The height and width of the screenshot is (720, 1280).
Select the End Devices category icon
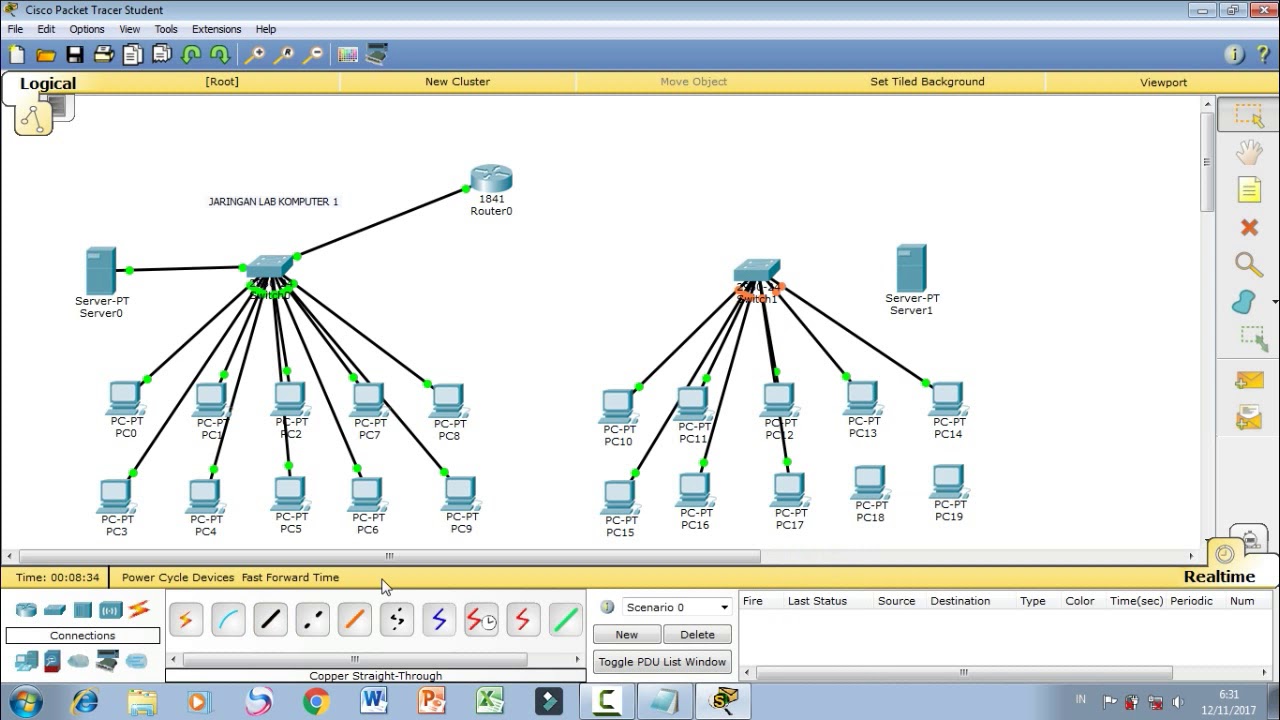tap(26, 661)
